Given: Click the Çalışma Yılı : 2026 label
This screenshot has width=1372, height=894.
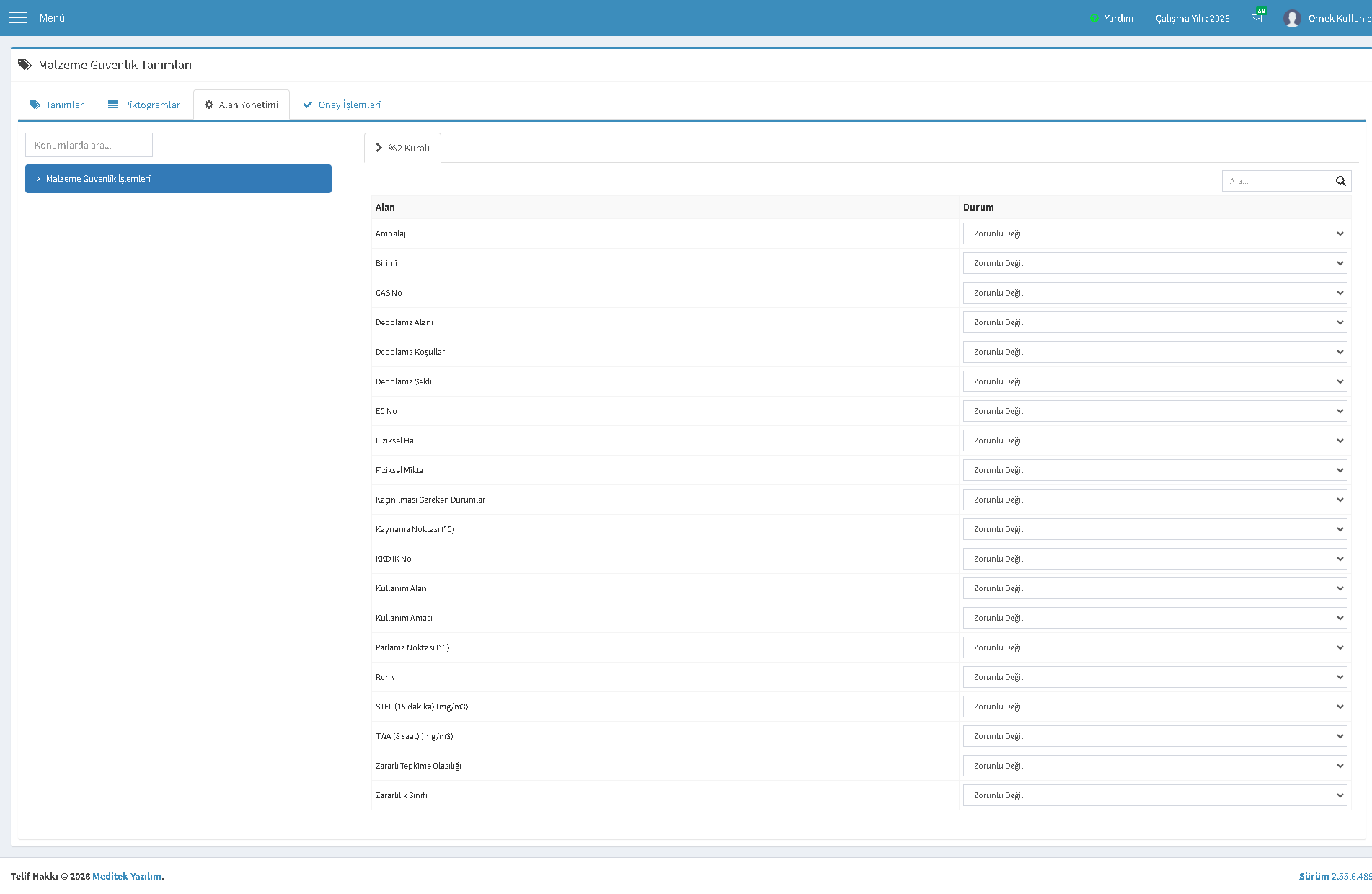Looking at the screenshot, I should [1192, 18].
